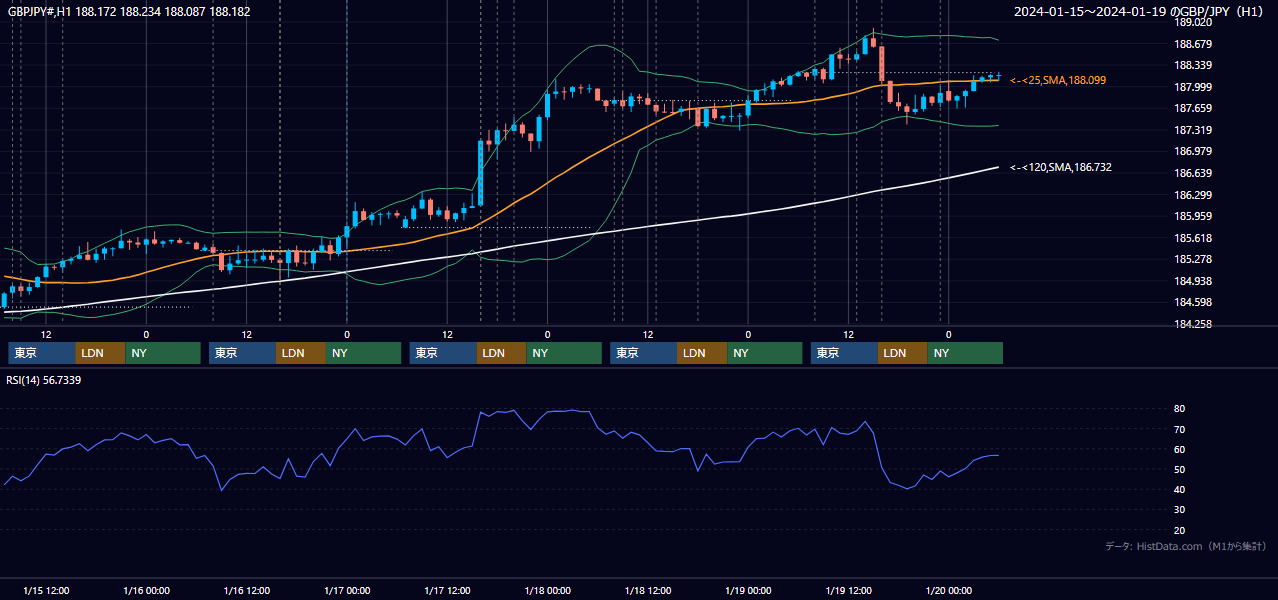Click the RSI 30 scale label
Image resolution: width=1278 pixels, height=600 pixels.
point(1179,510)
